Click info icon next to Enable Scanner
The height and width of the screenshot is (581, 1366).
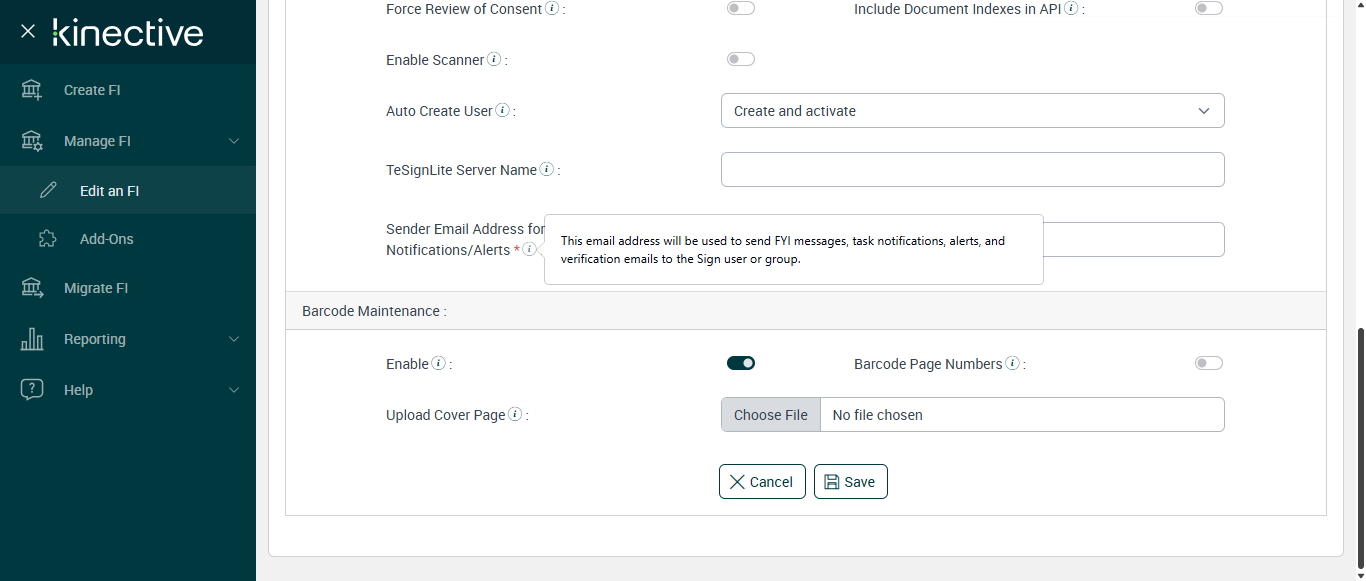[x=493, y=60]
